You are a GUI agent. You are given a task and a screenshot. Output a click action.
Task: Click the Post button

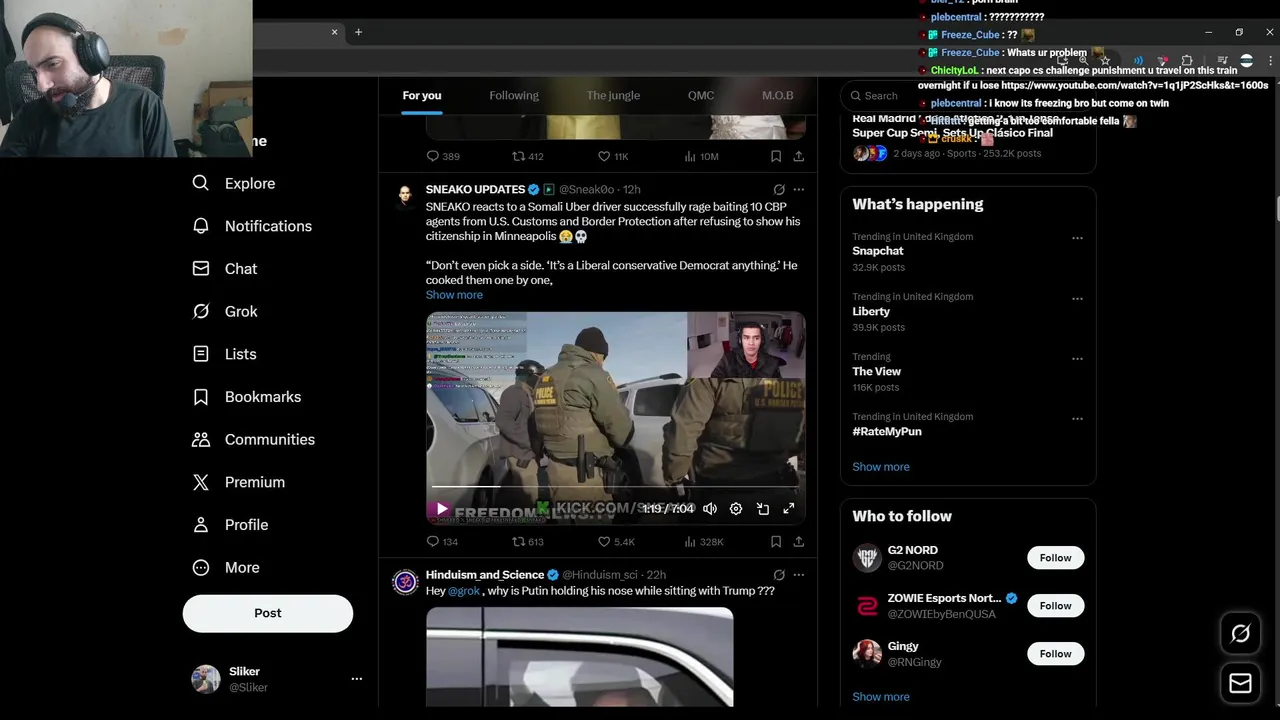[268, 613]
